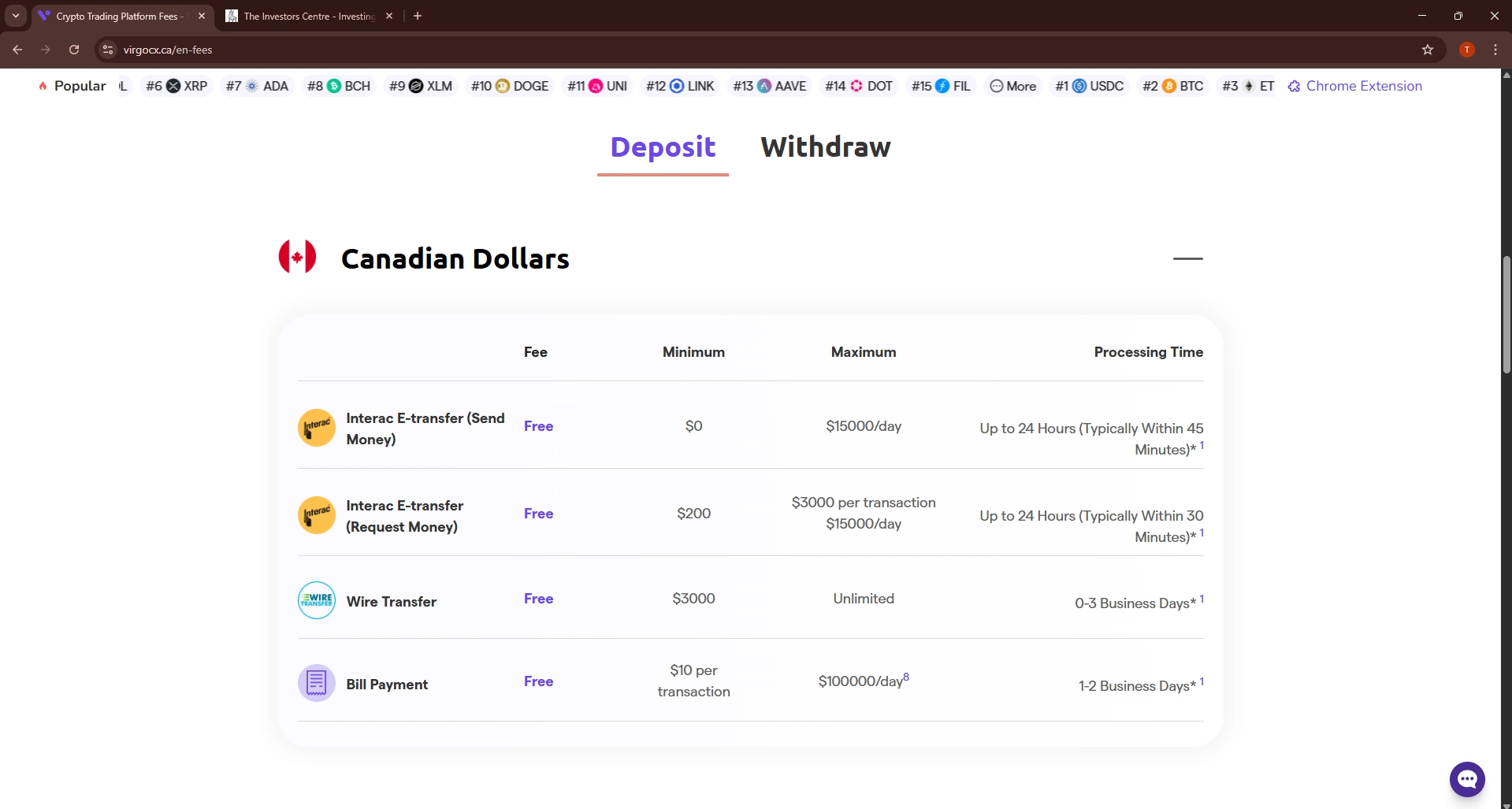The width and height of the screenshot is (1512, 809).
Task: Open AAVE in the ticker bar
Action: [770, 86]
